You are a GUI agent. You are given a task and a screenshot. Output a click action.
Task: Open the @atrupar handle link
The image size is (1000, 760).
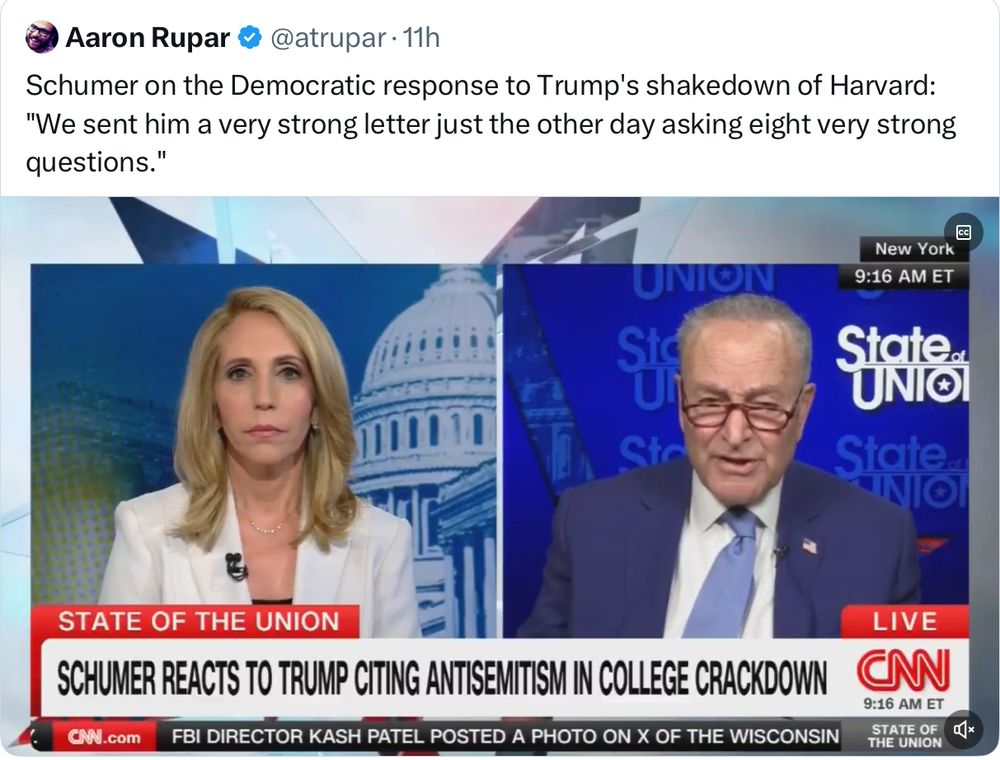click(x=328, y=38)
